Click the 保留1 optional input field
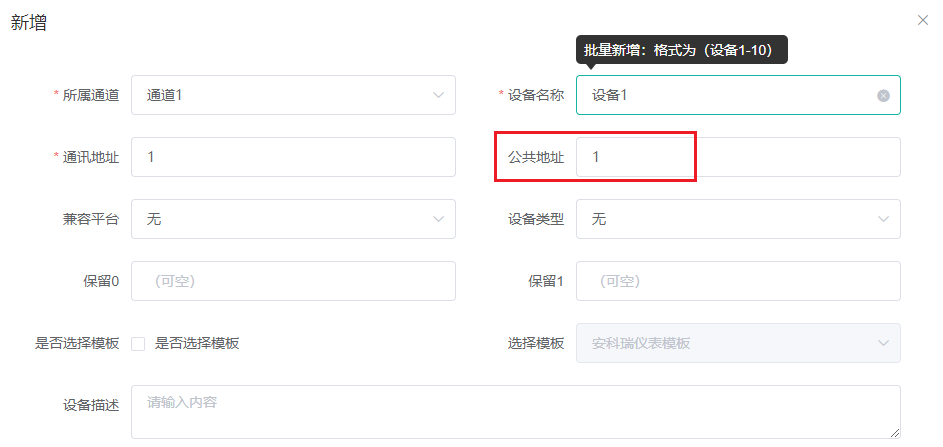 point(739,281)
